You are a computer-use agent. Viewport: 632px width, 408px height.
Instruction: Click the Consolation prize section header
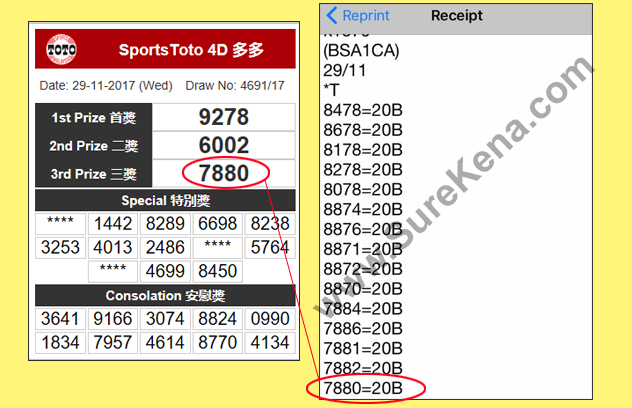[165, 296]
